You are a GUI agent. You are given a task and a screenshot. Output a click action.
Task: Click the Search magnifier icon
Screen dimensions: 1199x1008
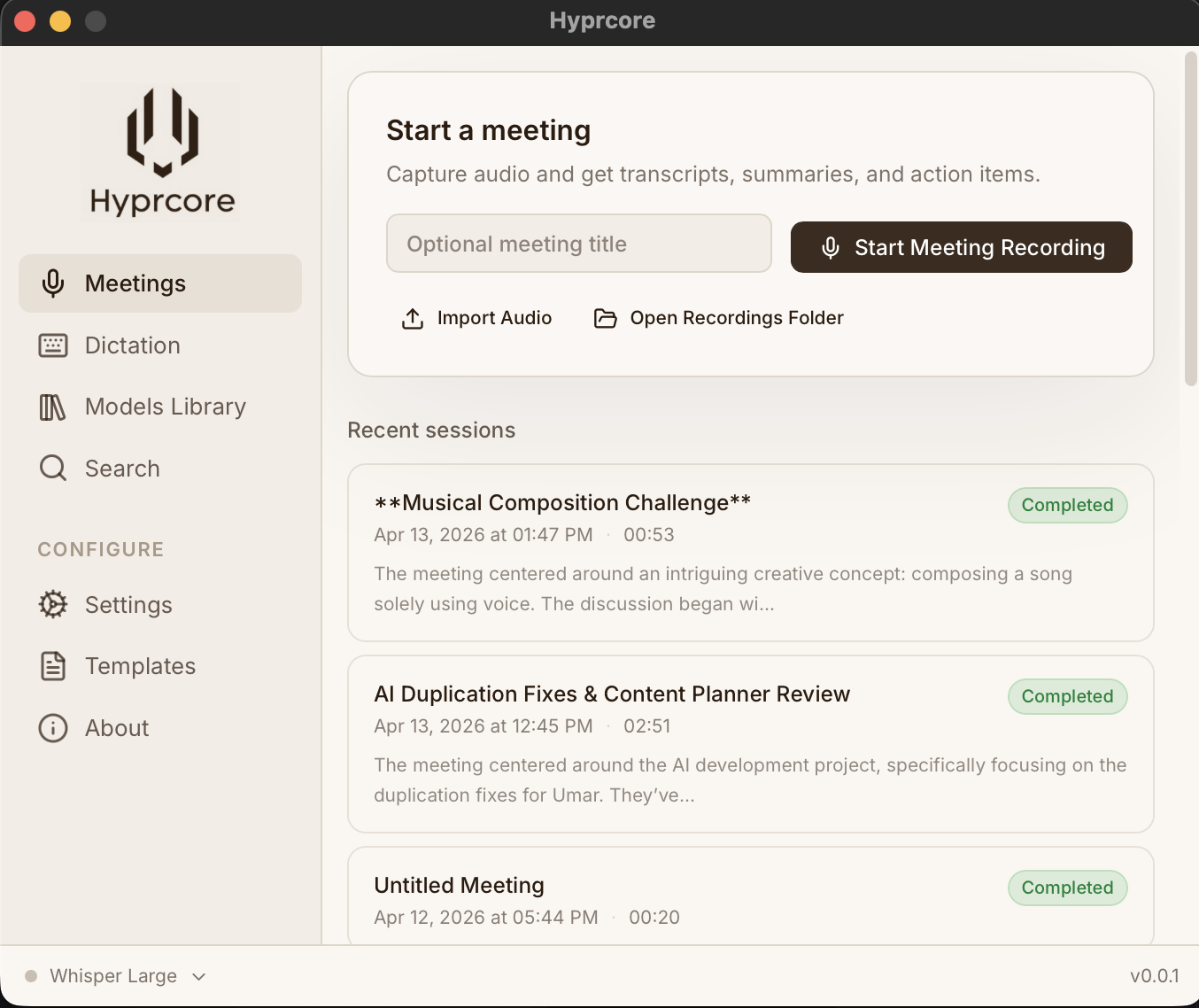click(53, 468)
